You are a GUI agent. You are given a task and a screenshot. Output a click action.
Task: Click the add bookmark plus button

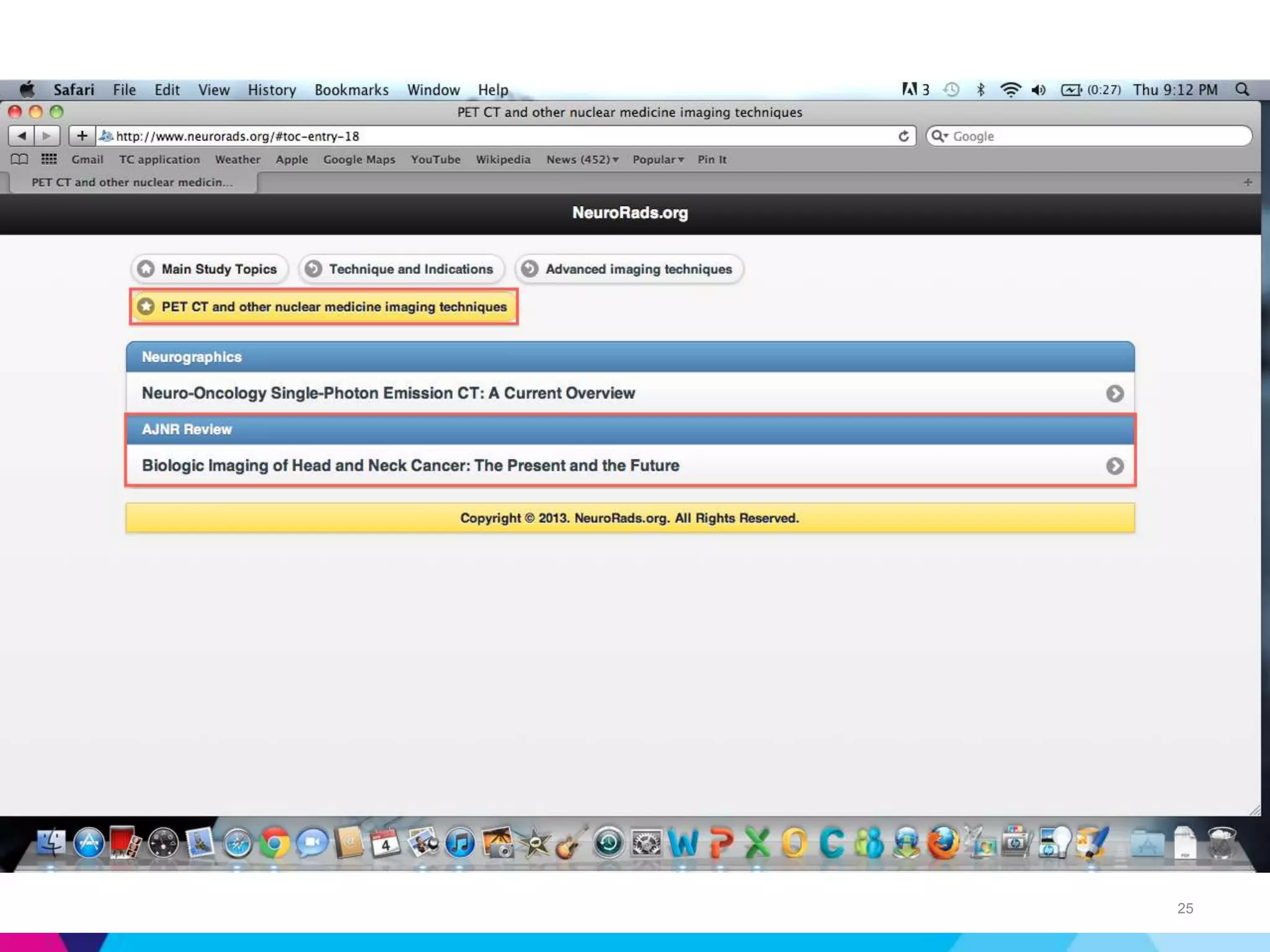click(x=81, y=136)
